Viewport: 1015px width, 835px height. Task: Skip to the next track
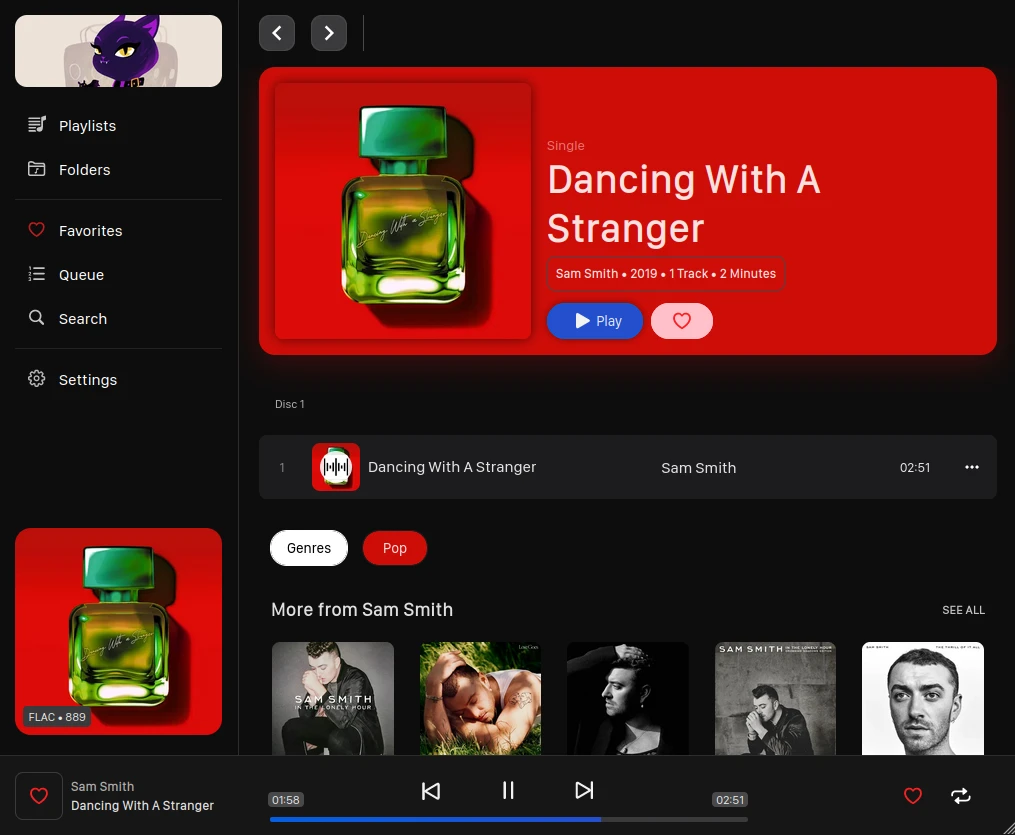(585, 790)
